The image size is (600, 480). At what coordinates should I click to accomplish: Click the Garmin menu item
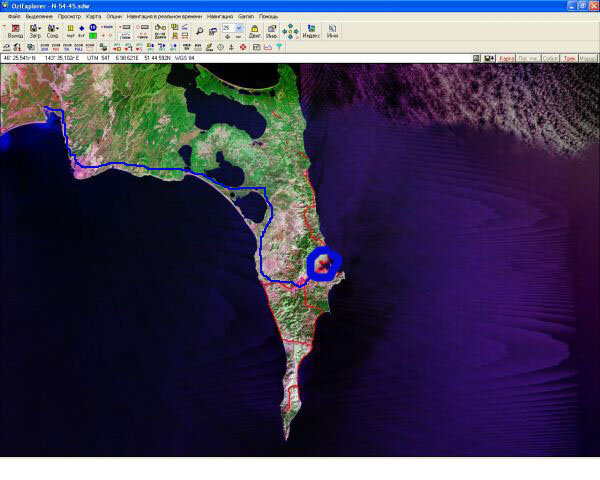coord(245,17)
